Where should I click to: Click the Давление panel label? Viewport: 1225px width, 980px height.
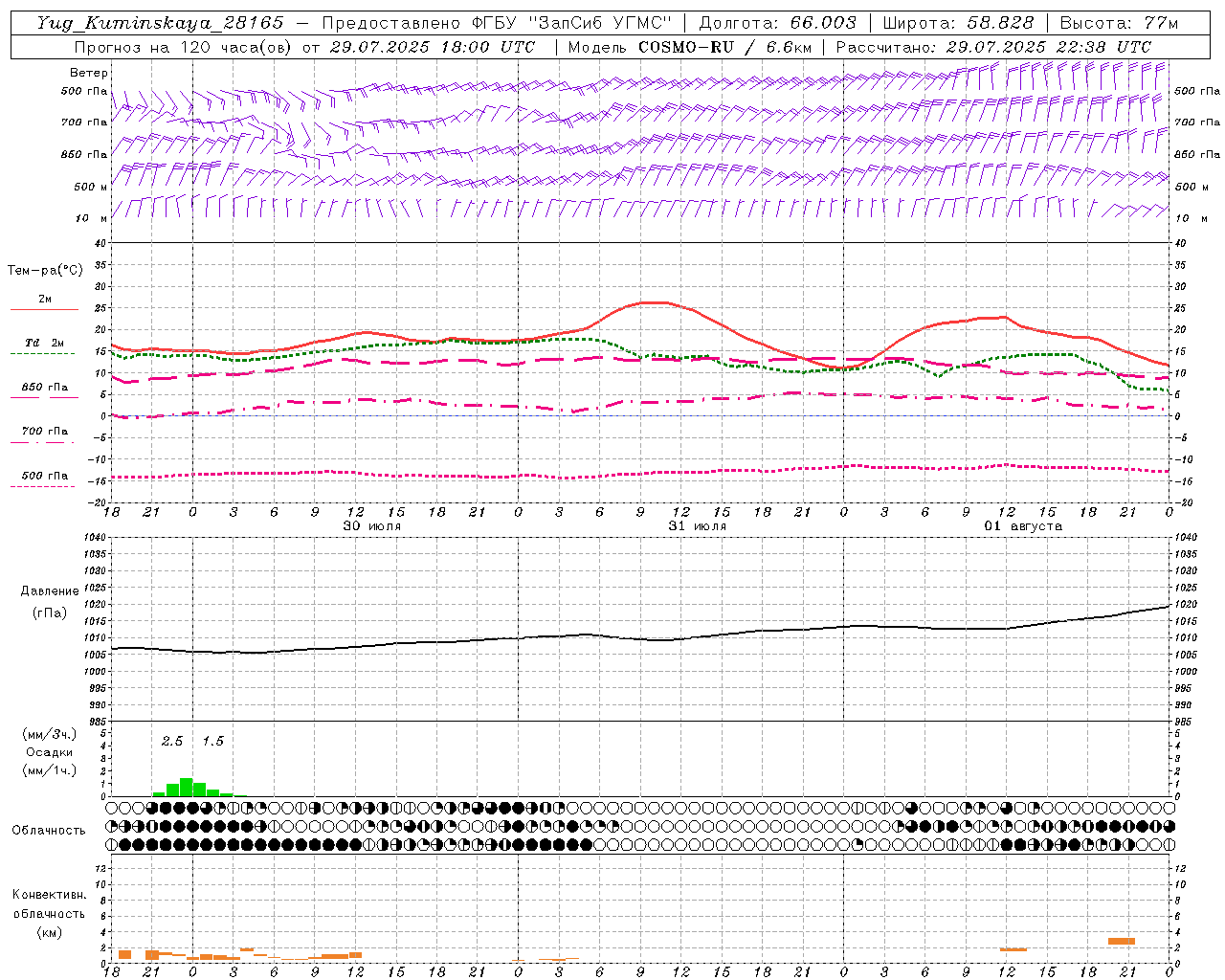(x=50, y=591)
